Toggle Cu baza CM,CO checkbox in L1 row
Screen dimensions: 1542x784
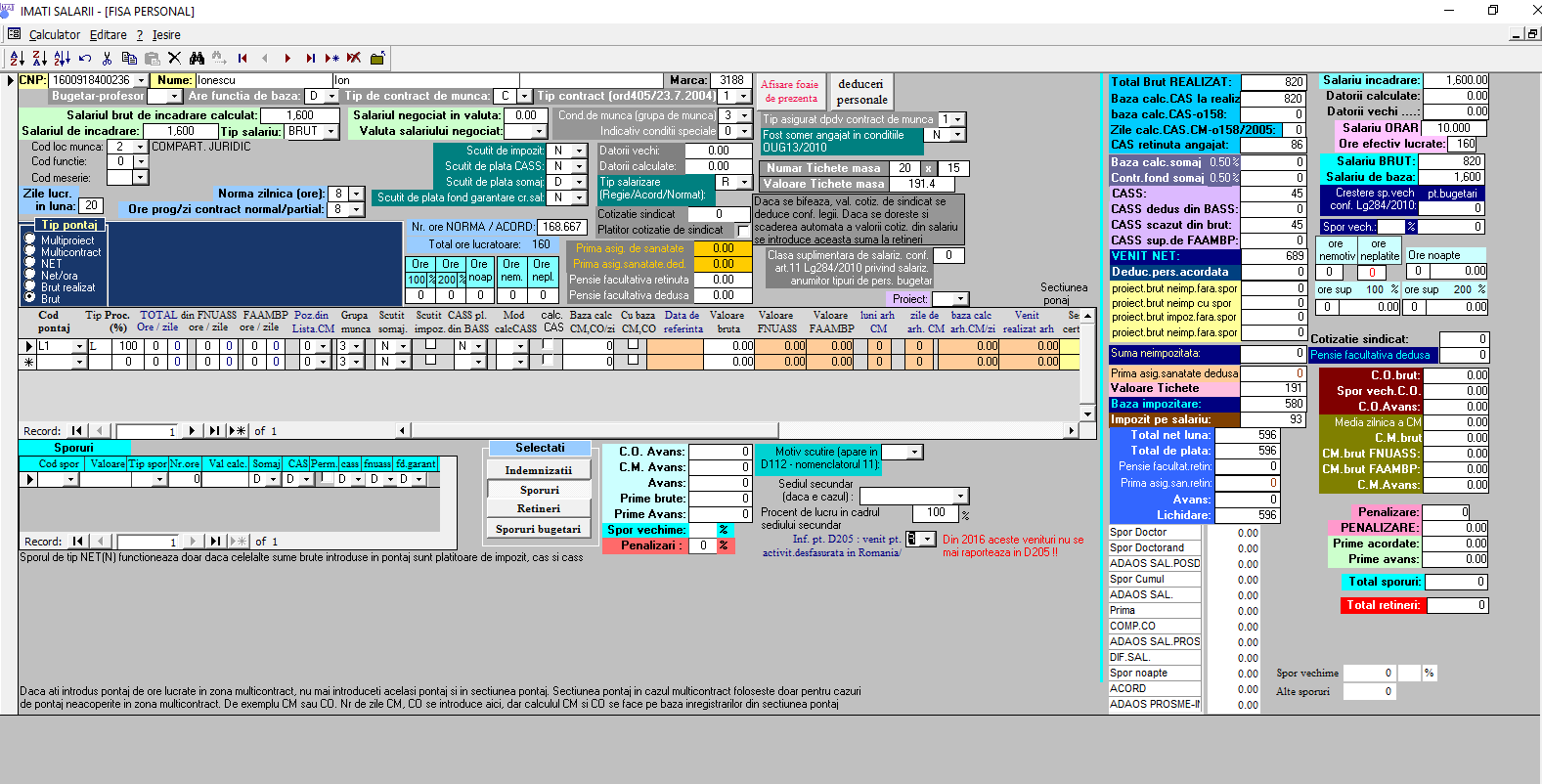[633, 344]
